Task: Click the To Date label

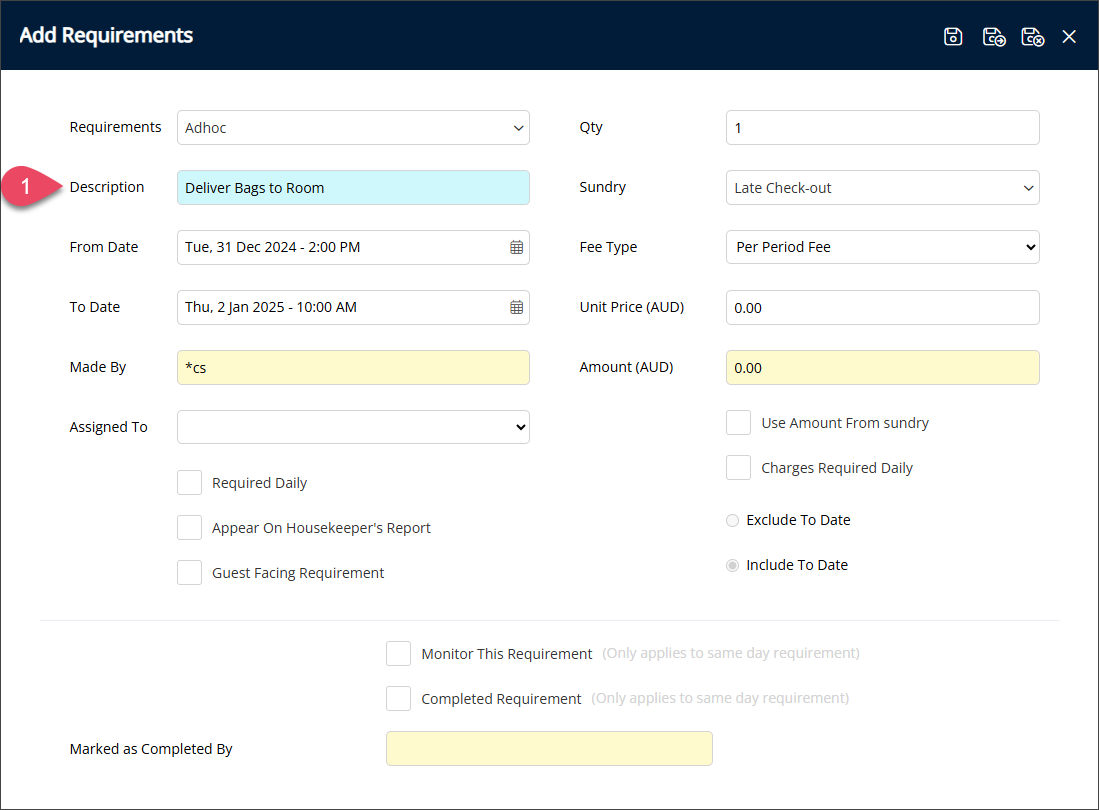Action: click(95, 307)
